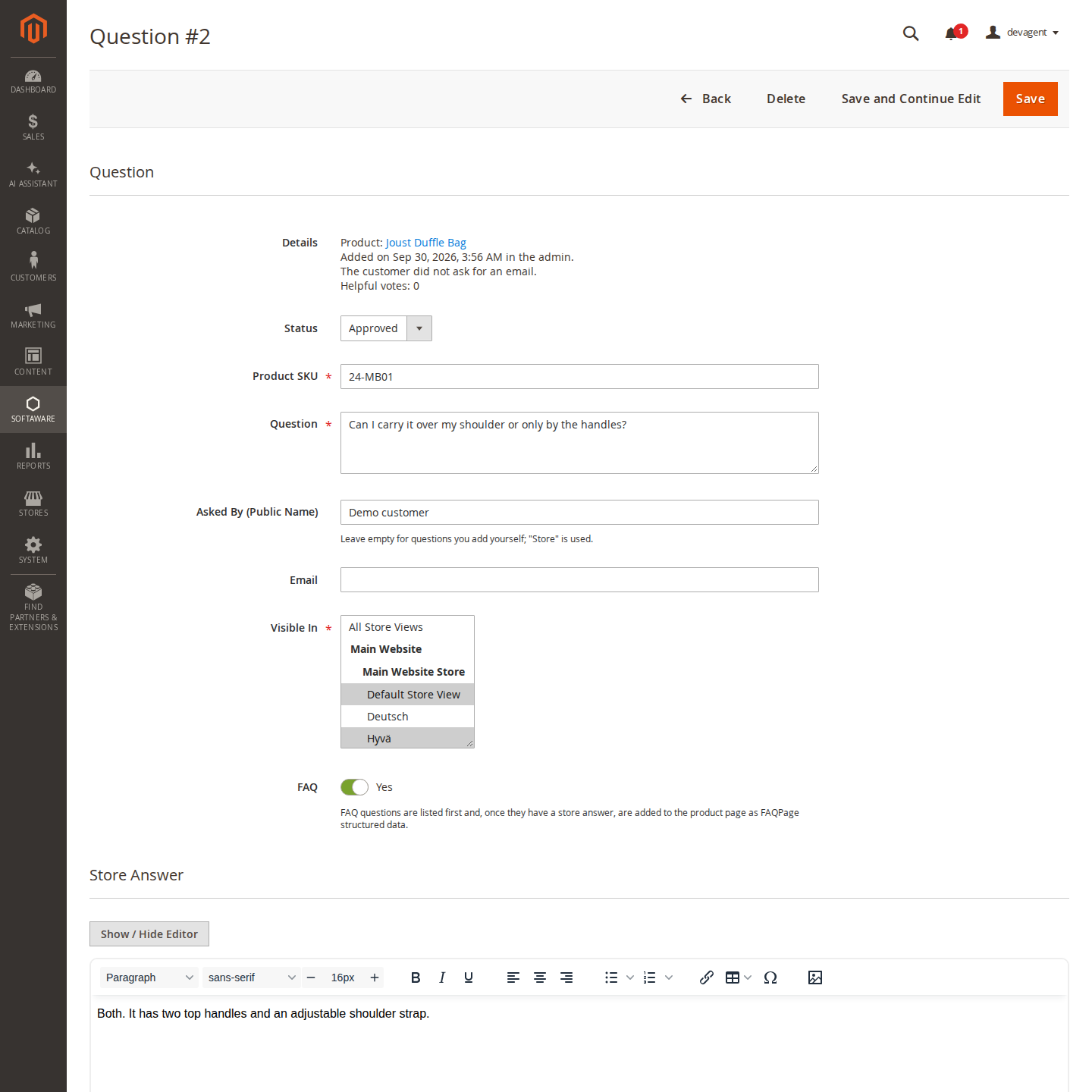Insert a bullet list
This screenshot has width=1092, height=1092.
coord(611,977)
